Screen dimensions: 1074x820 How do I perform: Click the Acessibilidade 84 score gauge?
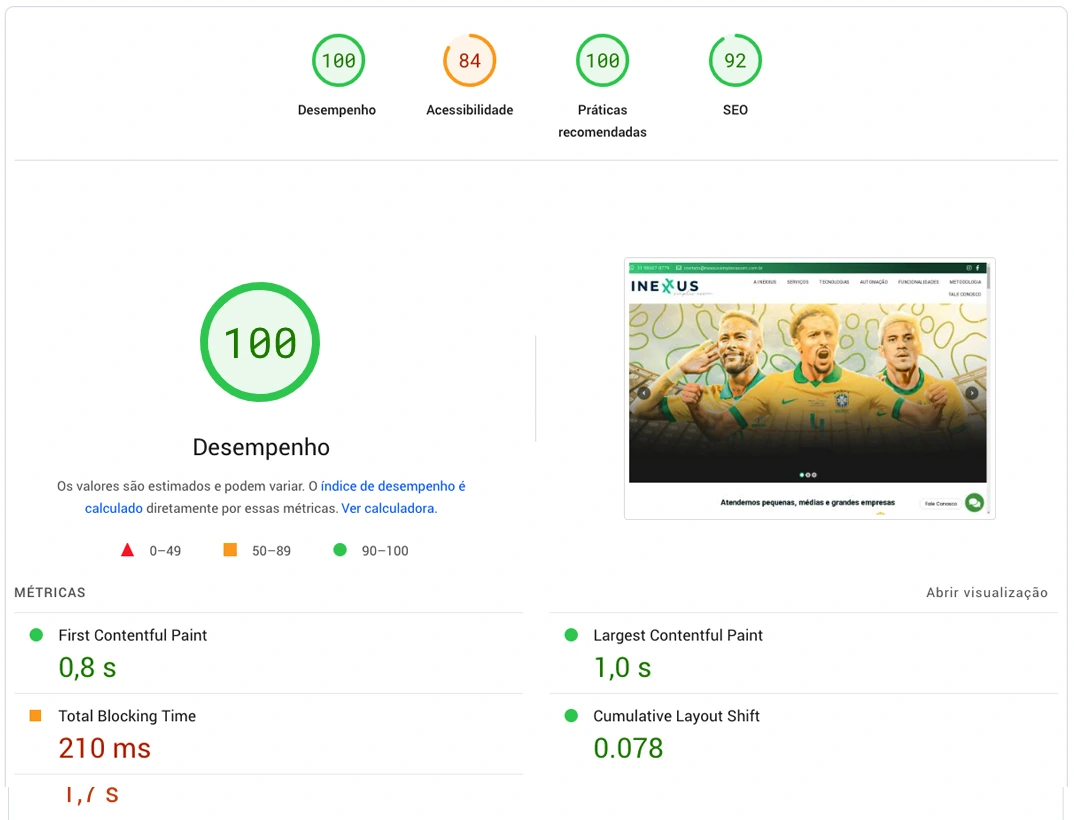469,61
